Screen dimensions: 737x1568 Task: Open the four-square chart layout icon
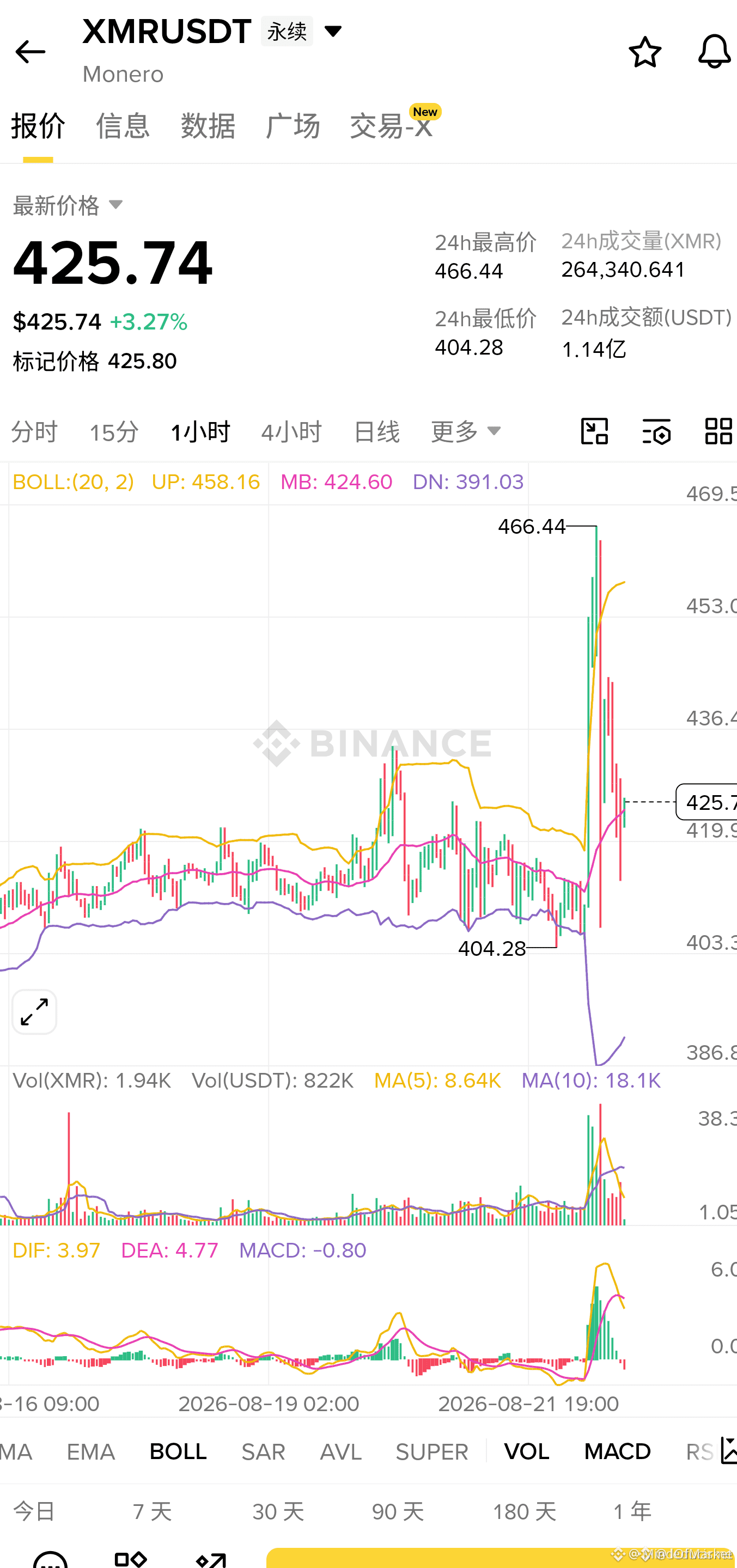coord(718,431)
